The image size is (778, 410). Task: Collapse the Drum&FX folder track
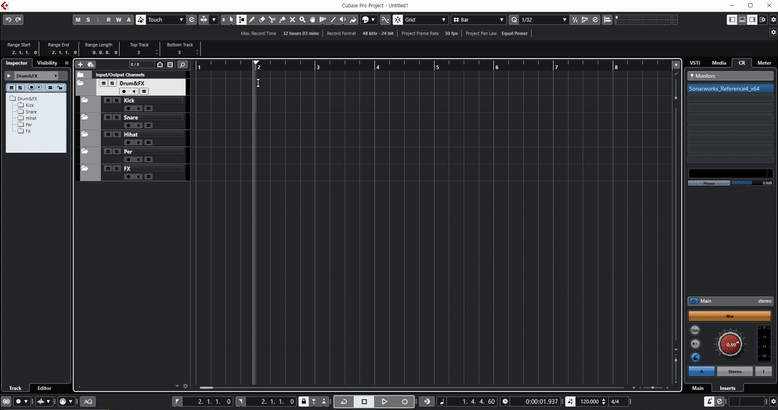coord(80,83)
